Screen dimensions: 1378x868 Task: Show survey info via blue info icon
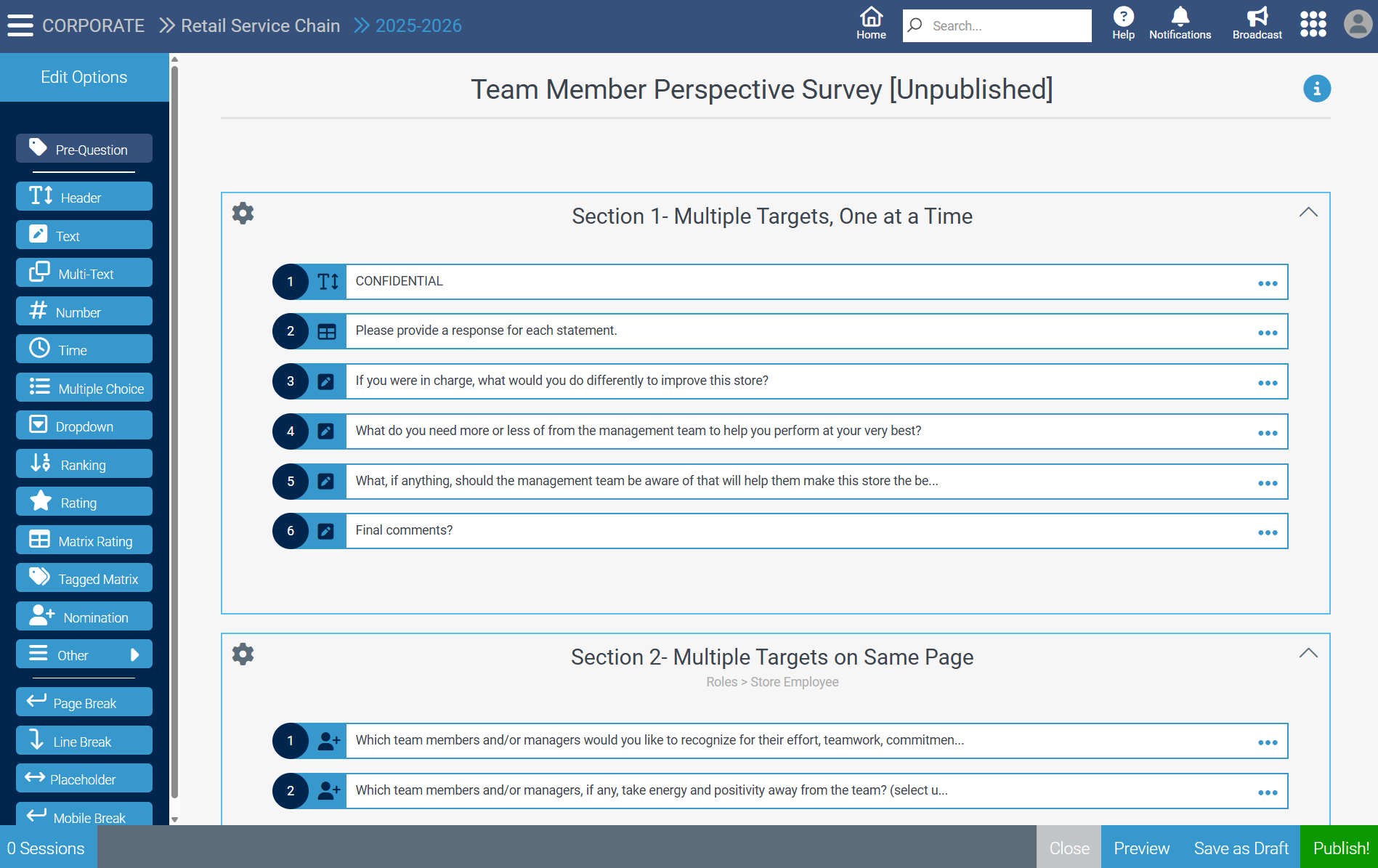point(1316,89)
